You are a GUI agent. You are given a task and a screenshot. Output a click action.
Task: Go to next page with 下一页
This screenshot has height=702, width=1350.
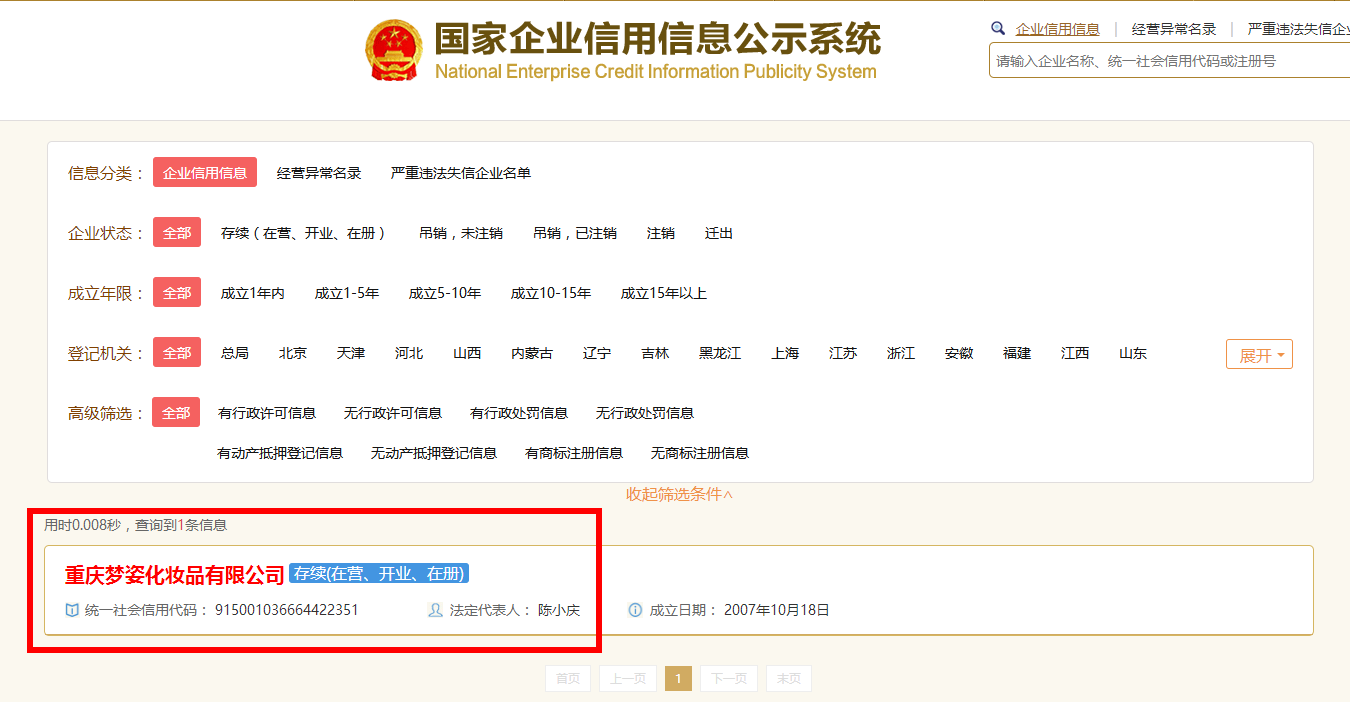click(x=728, y=678)
